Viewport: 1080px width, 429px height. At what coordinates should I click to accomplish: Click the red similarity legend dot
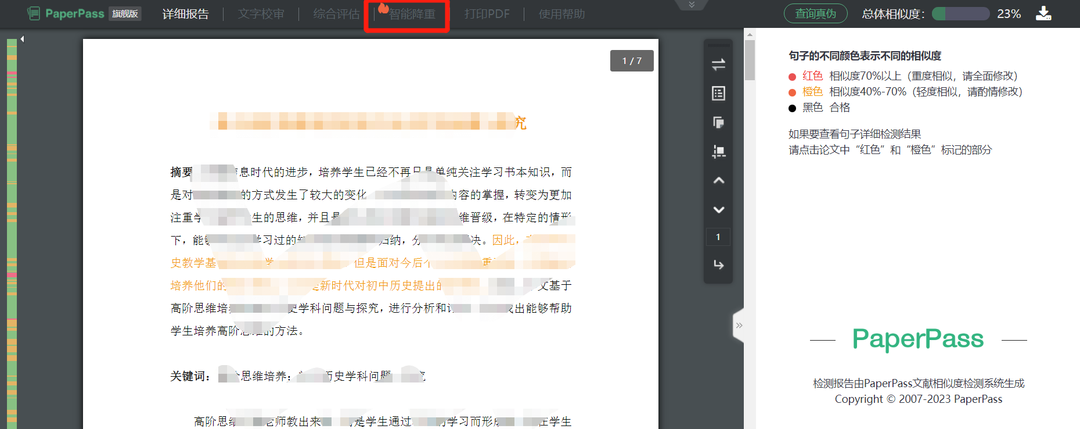point(792,76)
